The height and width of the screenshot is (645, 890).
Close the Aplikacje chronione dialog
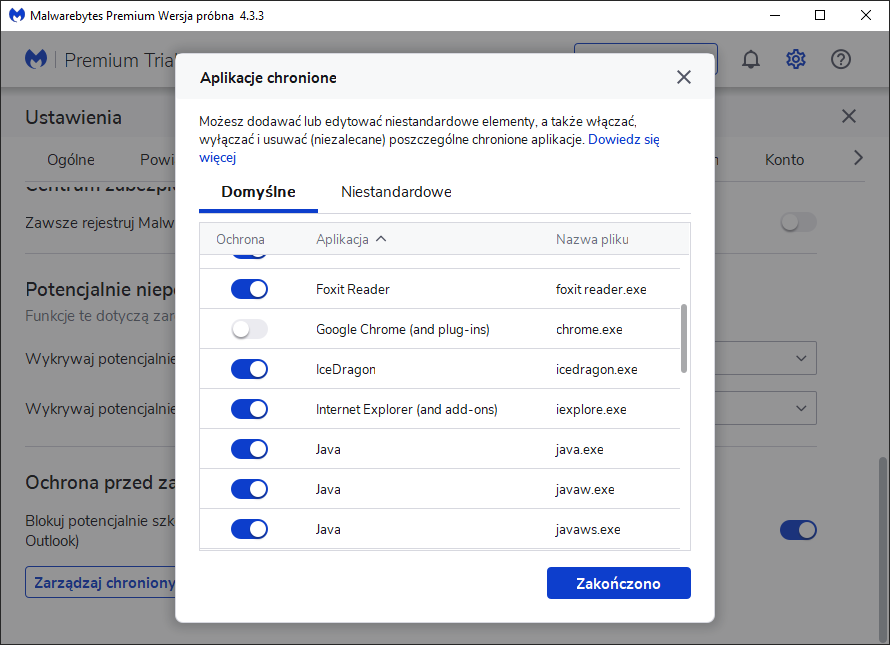[x=684, y=77]
